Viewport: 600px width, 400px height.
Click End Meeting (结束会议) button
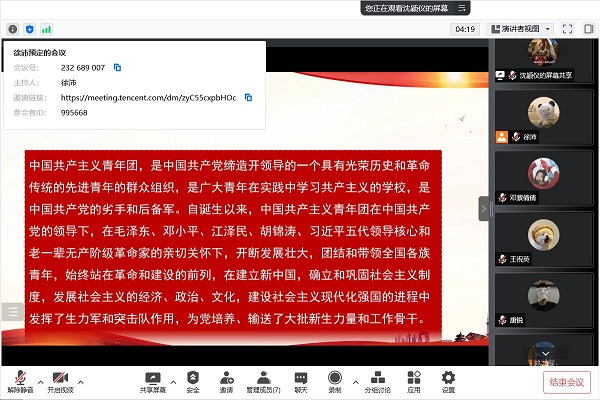pos(566,382)
